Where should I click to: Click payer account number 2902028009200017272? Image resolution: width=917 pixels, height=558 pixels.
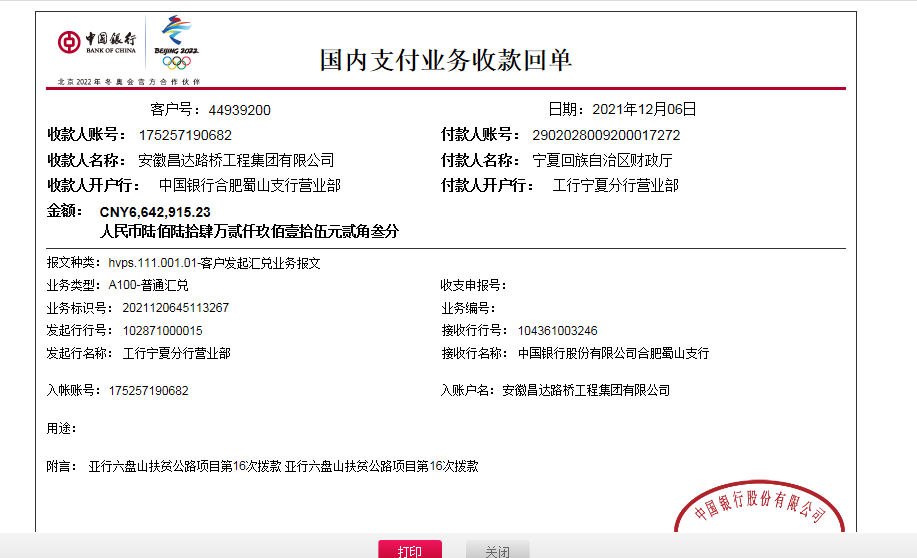click(x=606, y=135)
